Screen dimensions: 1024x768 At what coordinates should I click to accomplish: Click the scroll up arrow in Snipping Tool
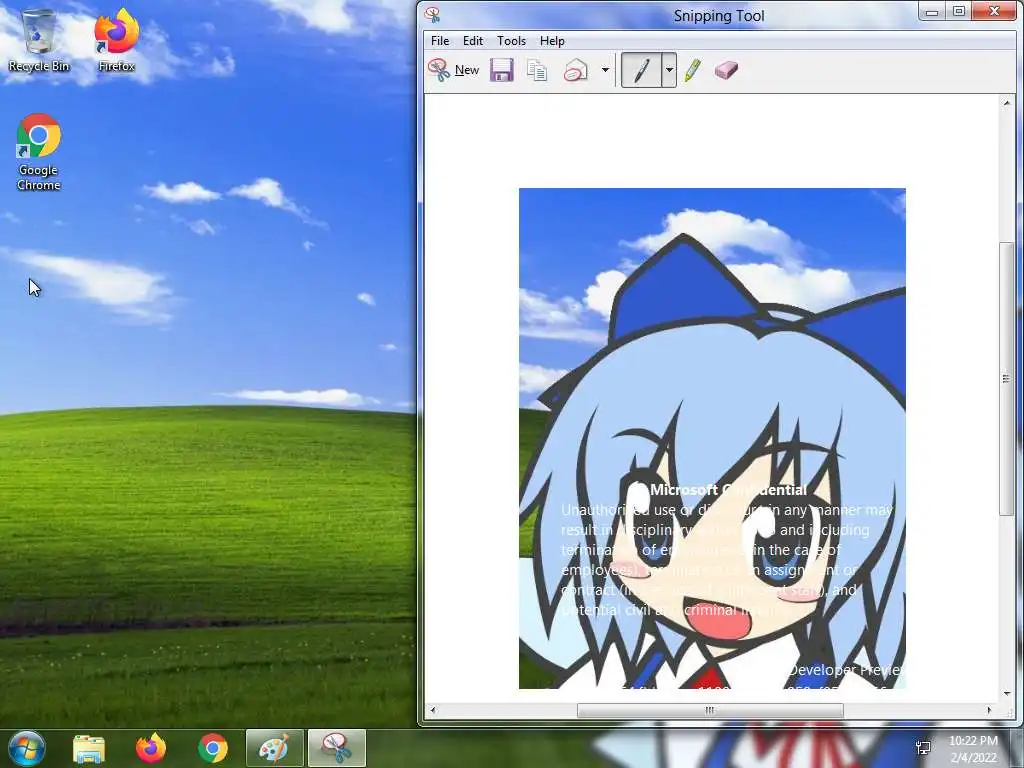(x=1006, y=103)
